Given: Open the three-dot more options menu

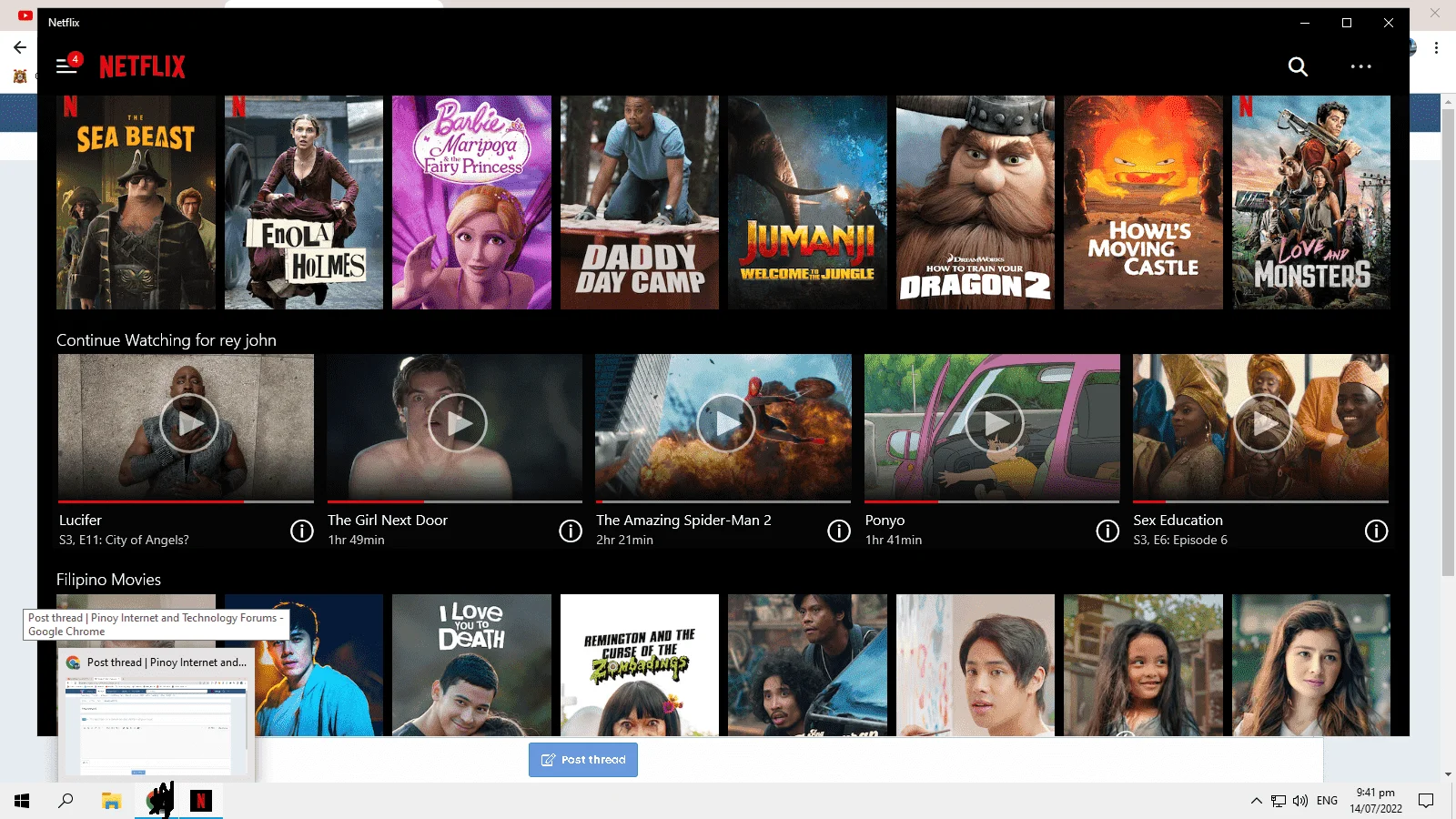Looking at the screenshot, I should click(1360, 66).
